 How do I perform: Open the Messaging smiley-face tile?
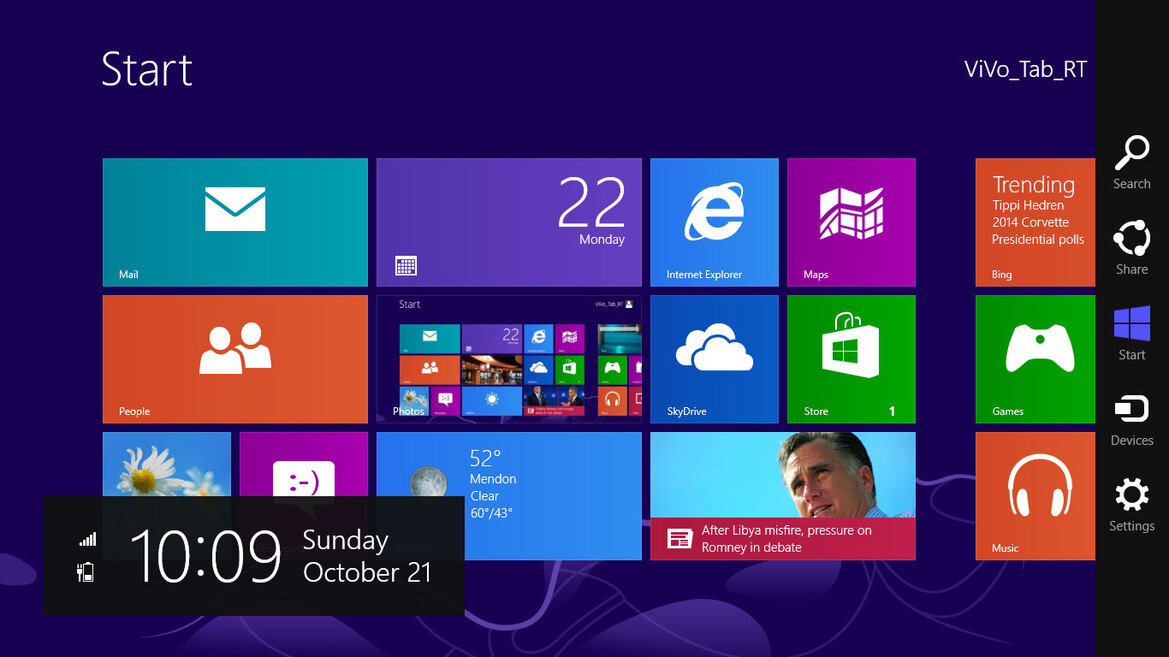coord(303,464)
